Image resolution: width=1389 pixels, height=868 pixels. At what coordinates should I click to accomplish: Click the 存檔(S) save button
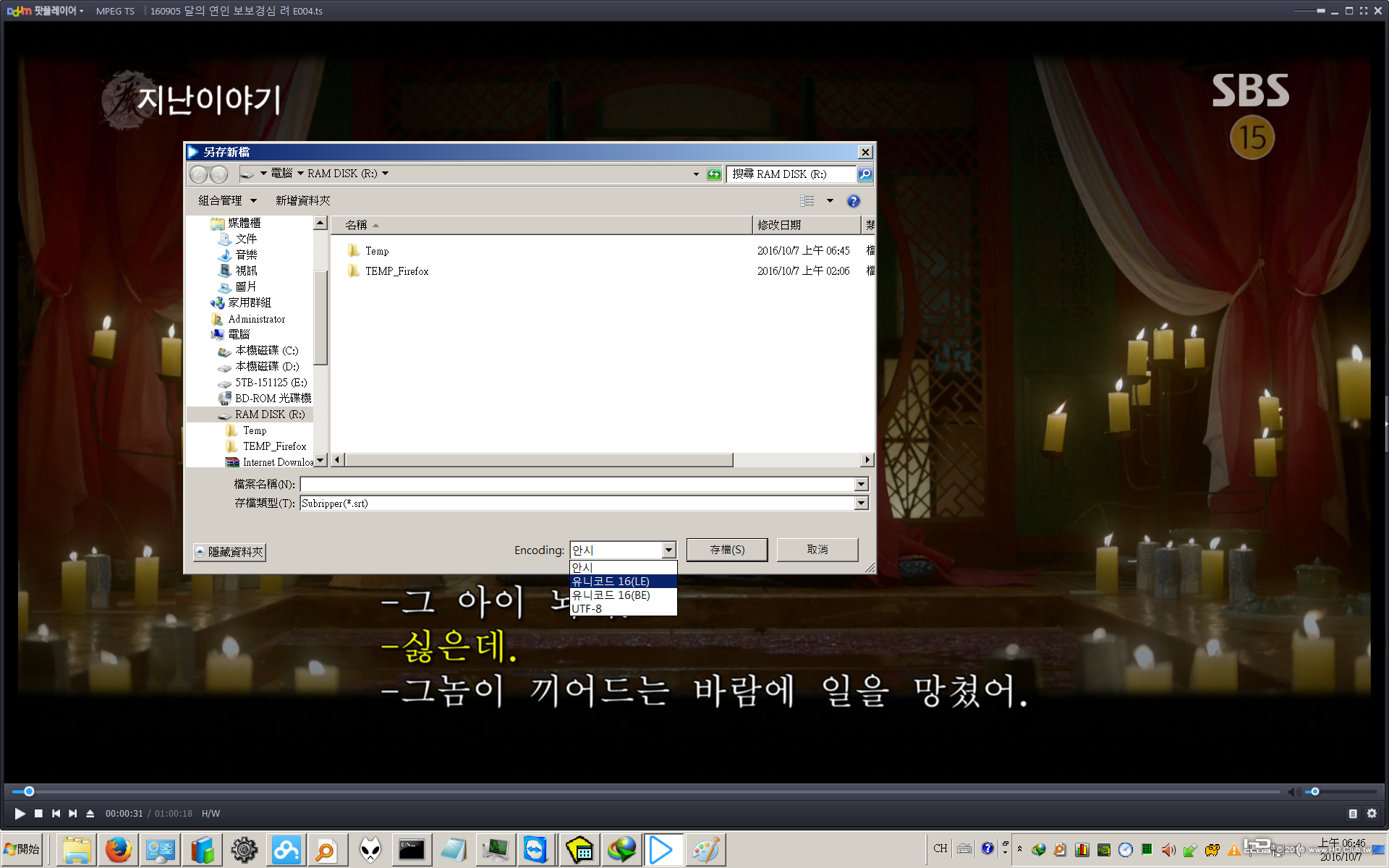coord(726,550)
